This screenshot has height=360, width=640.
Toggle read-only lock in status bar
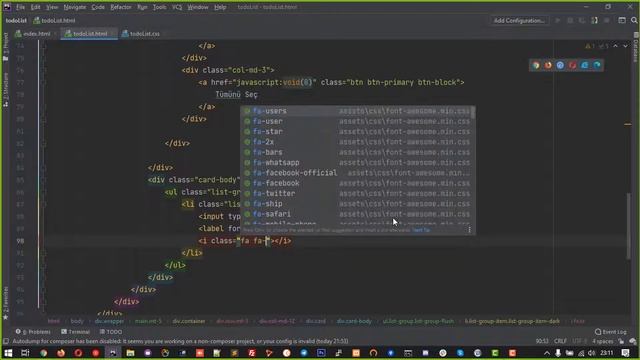tap(621, 341)
